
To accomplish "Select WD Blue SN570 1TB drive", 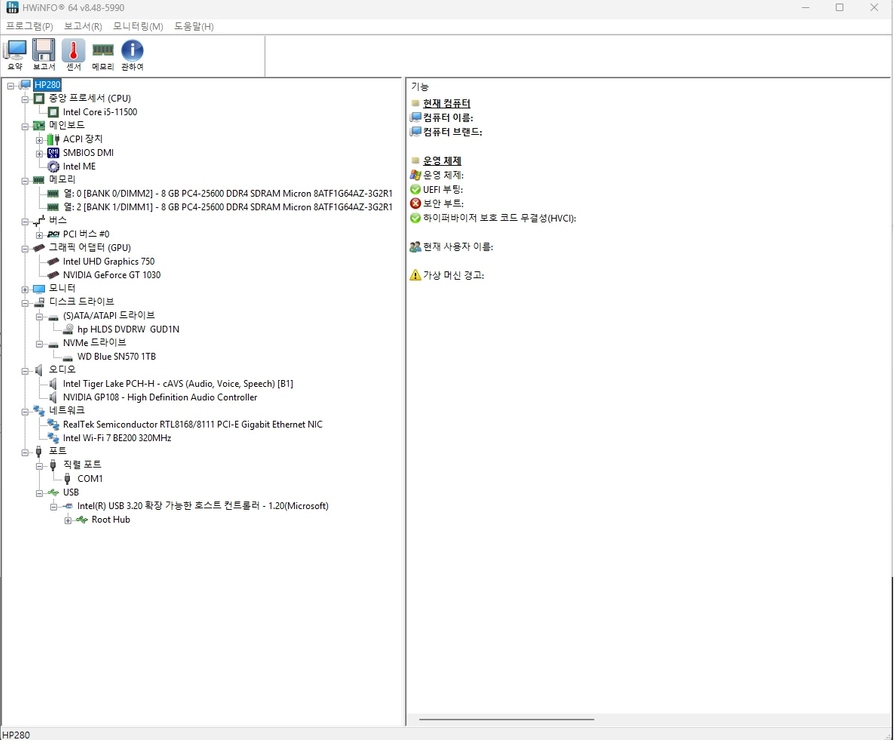I will pyautogui.click(x=116, y=358).
